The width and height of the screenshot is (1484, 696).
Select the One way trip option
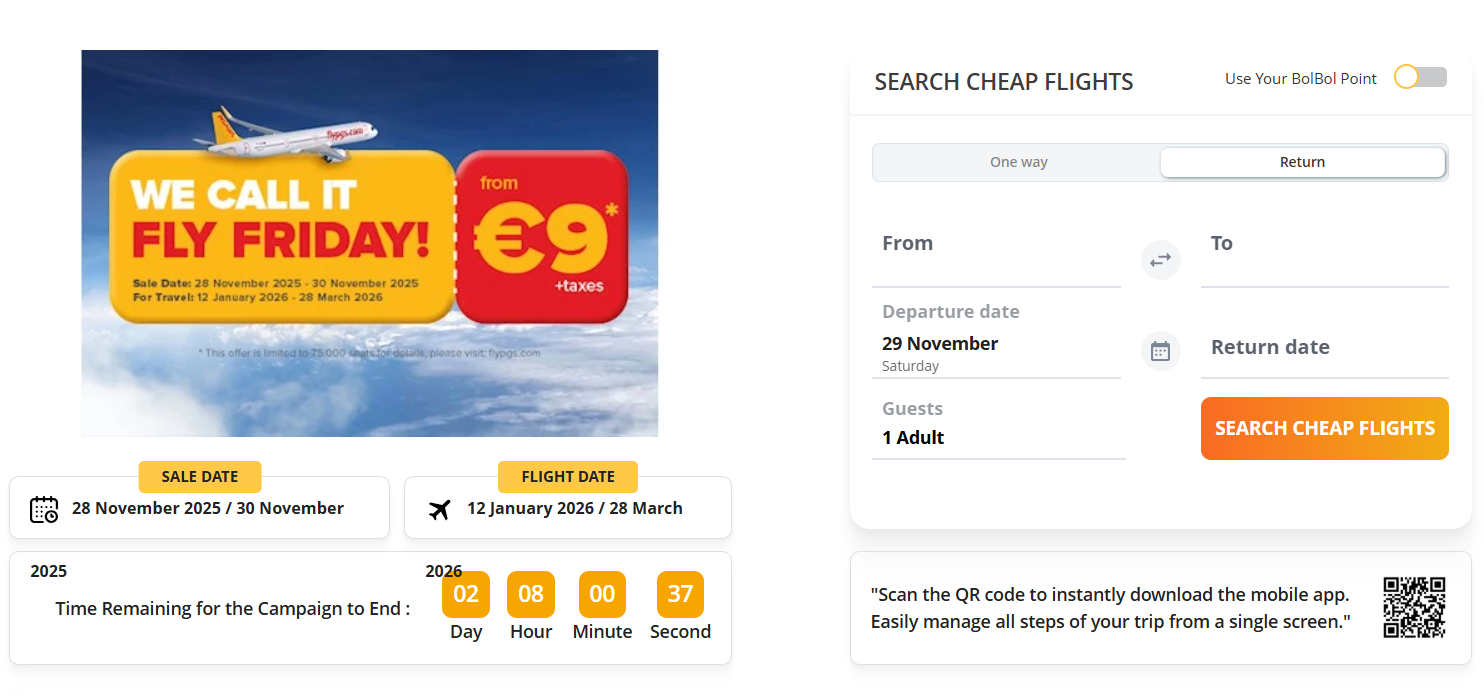coord(1018,162)
